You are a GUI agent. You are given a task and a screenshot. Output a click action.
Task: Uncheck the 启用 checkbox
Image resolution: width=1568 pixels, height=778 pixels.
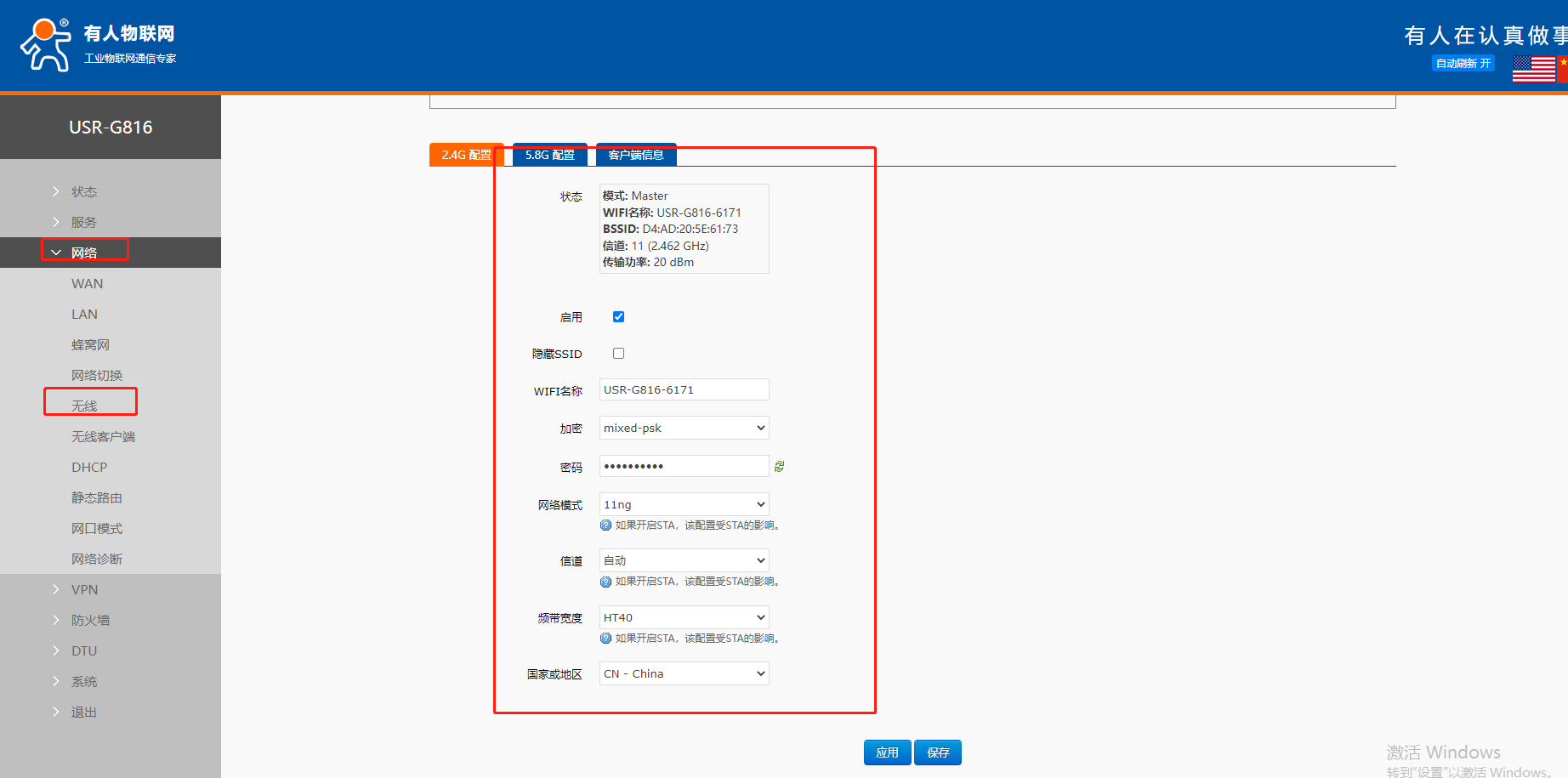click(618, 316)
